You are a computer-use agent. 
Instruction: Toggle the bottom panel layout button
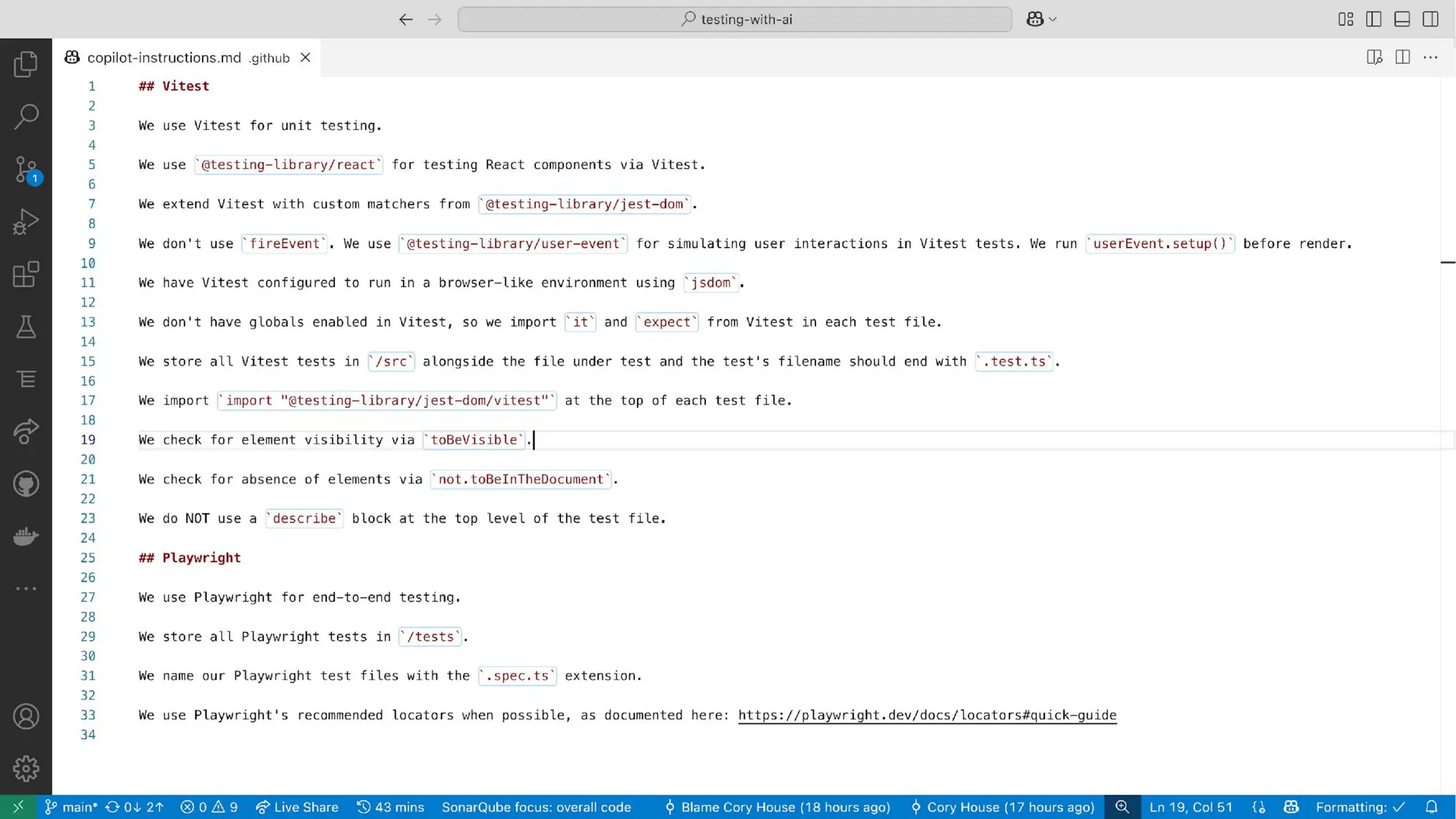[1402, 19]
